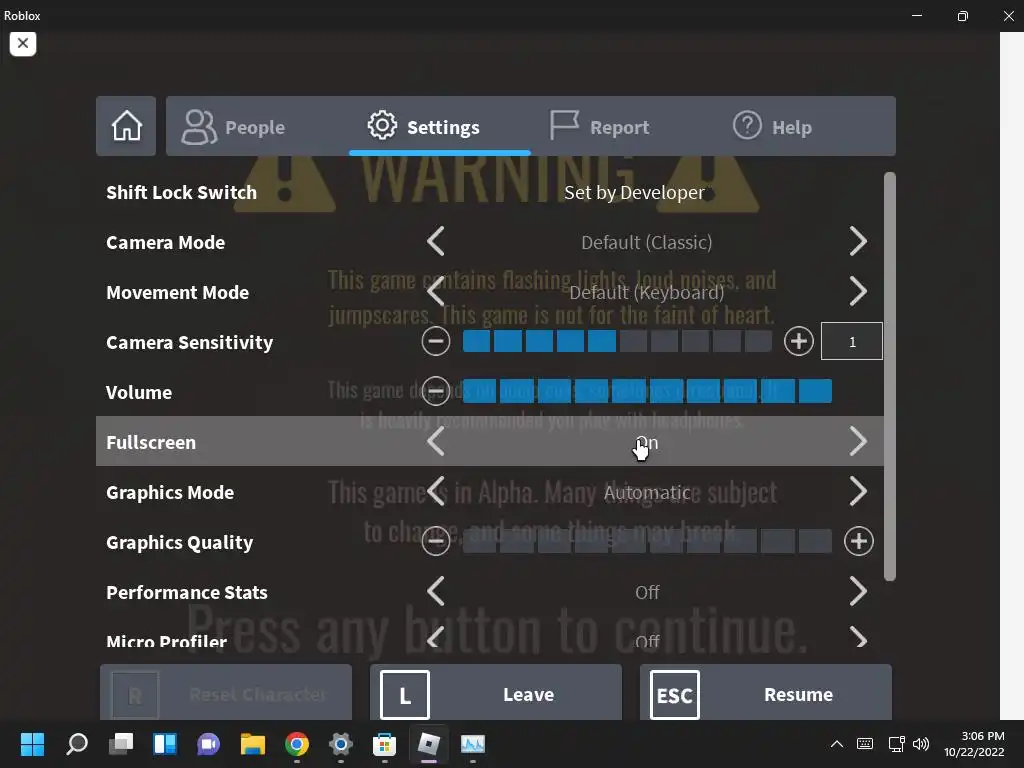Set Camera Sensitivity slider to last segment
Image resolution: width=1024 pixels, height=768 pixels.
758,341
